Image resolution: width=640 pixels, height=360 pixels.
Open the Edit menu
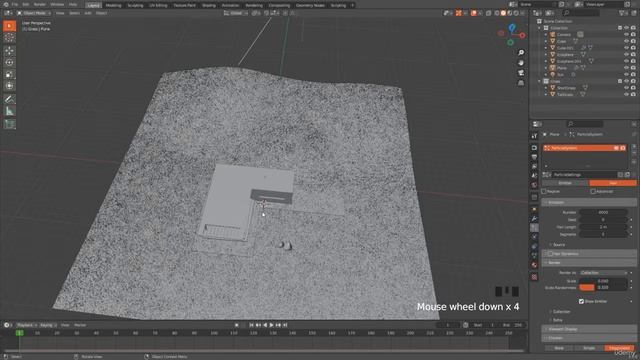click(26, 4)
